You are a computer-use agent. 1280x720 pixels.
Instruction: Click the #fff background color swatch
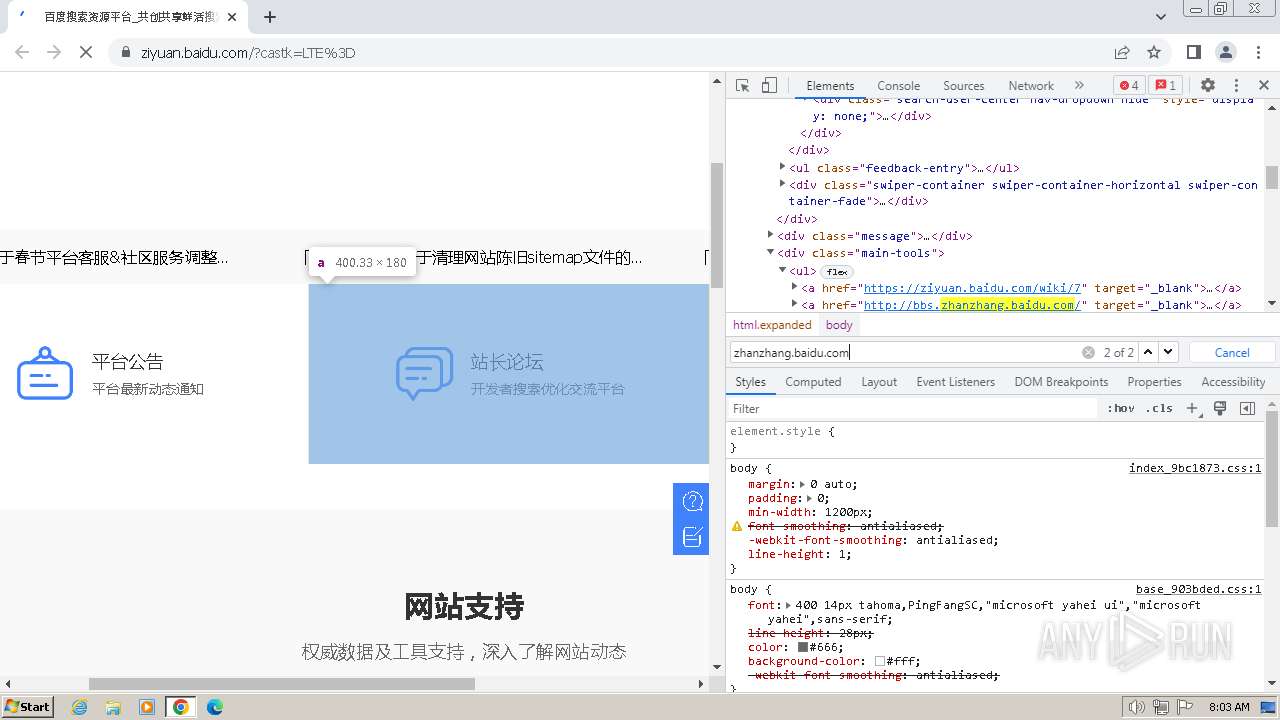tap(880, 661)
